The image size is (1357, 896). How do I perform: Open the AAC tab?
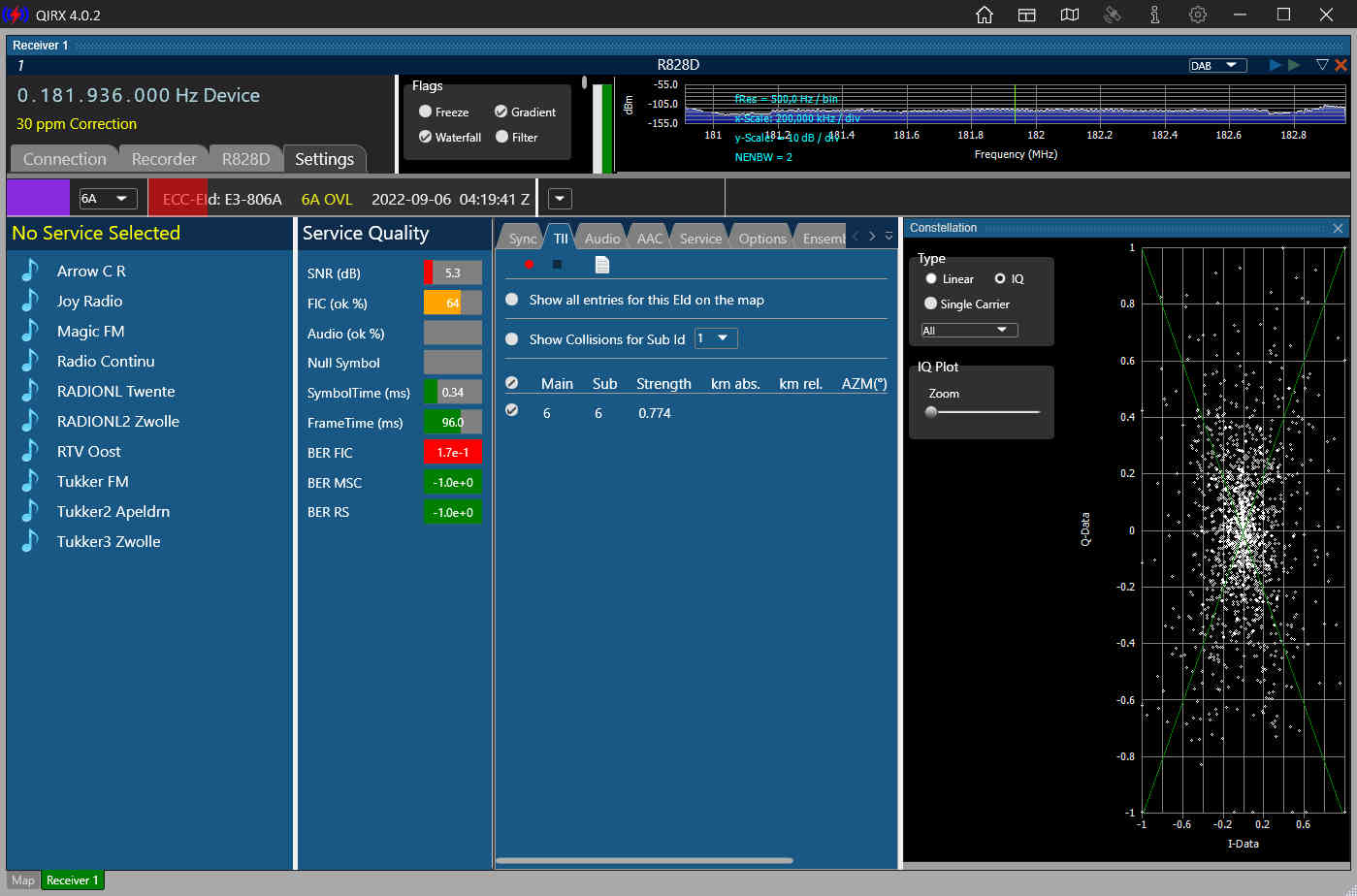(x=649, y=239)
